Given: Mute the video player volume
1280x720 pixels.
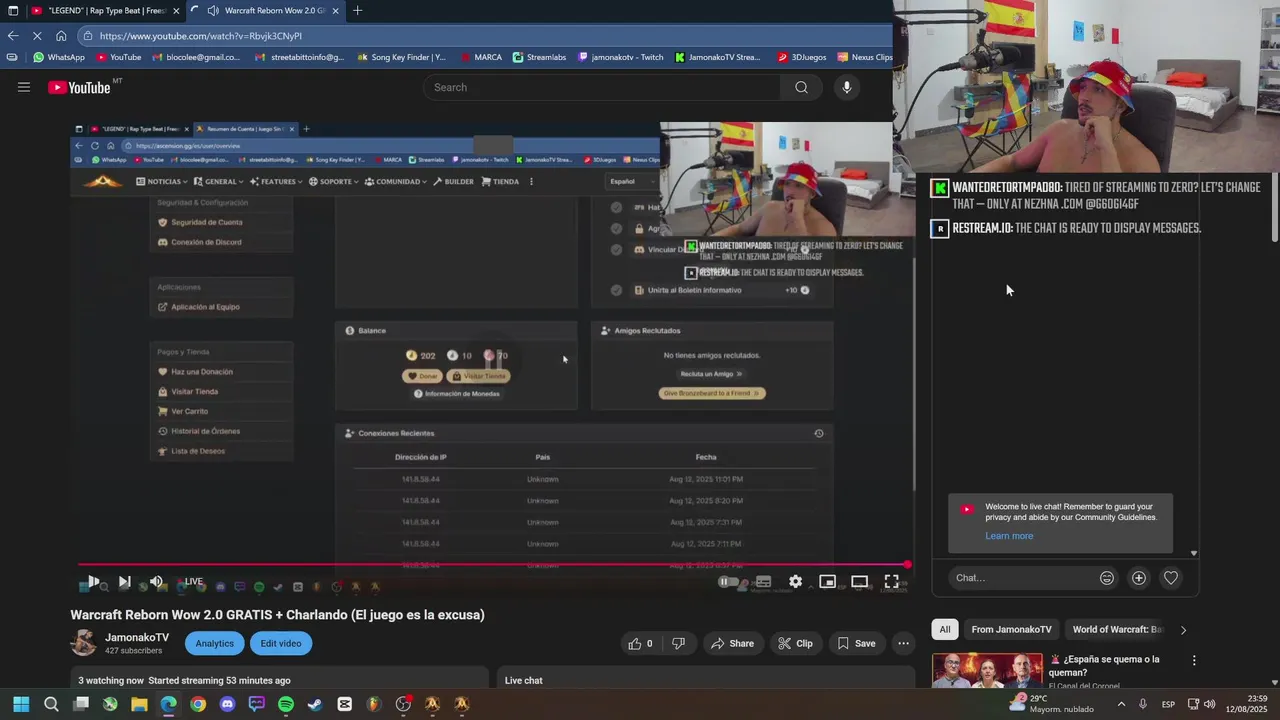Looking at the screenshot, I should tap(156, 581).
